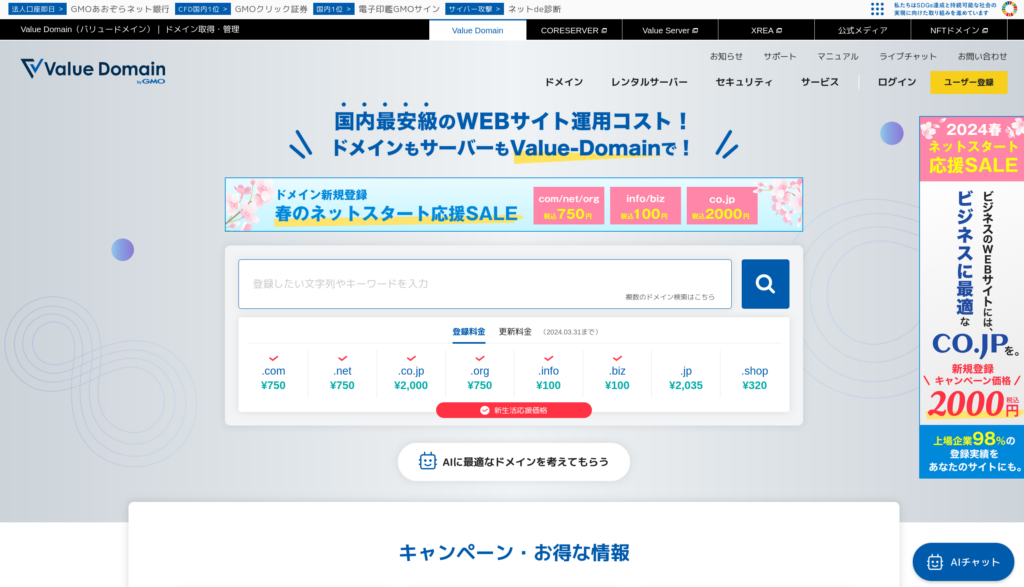
Task: Show the 登録料金 price tab
Action: pyautogui.click(x=469, y=332)
